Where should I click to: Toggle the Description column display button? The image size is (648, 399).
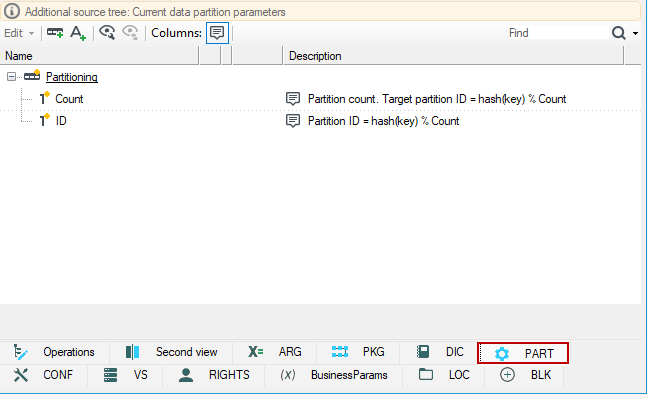[x=217, y=33]
